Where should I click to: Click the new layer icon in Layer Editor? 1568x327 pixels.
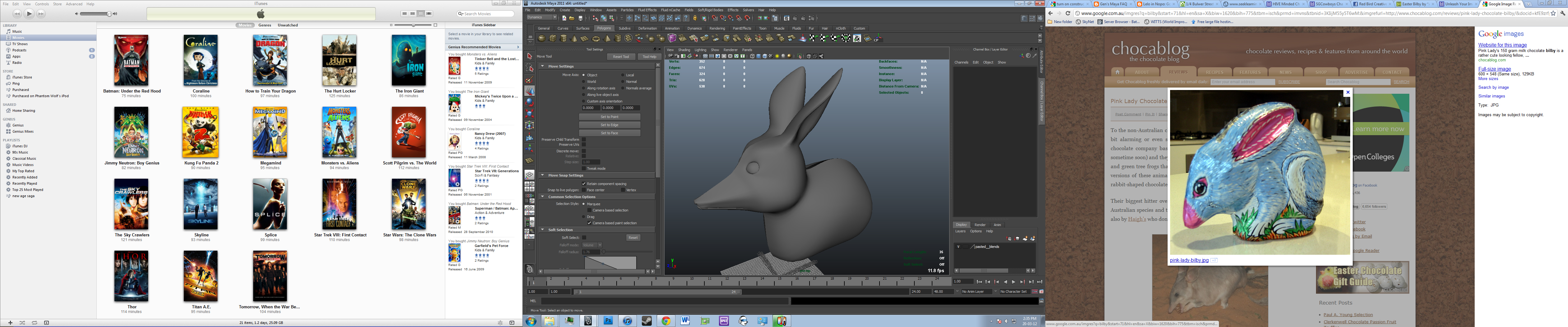1025,238
